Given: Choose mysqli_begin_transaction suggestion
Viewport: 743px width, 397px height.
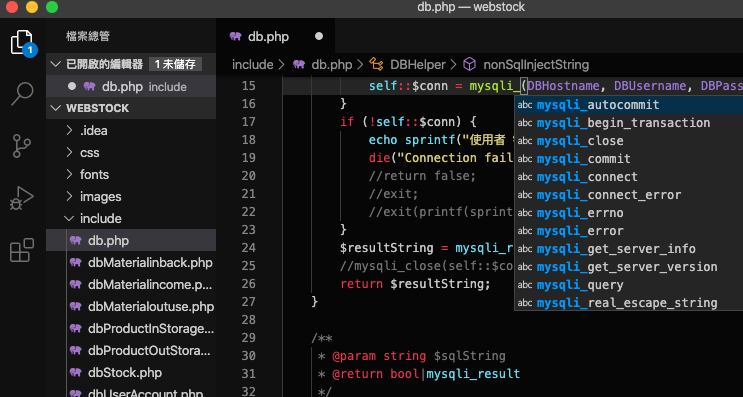Looking at the screenshot, I should point(629,123).
